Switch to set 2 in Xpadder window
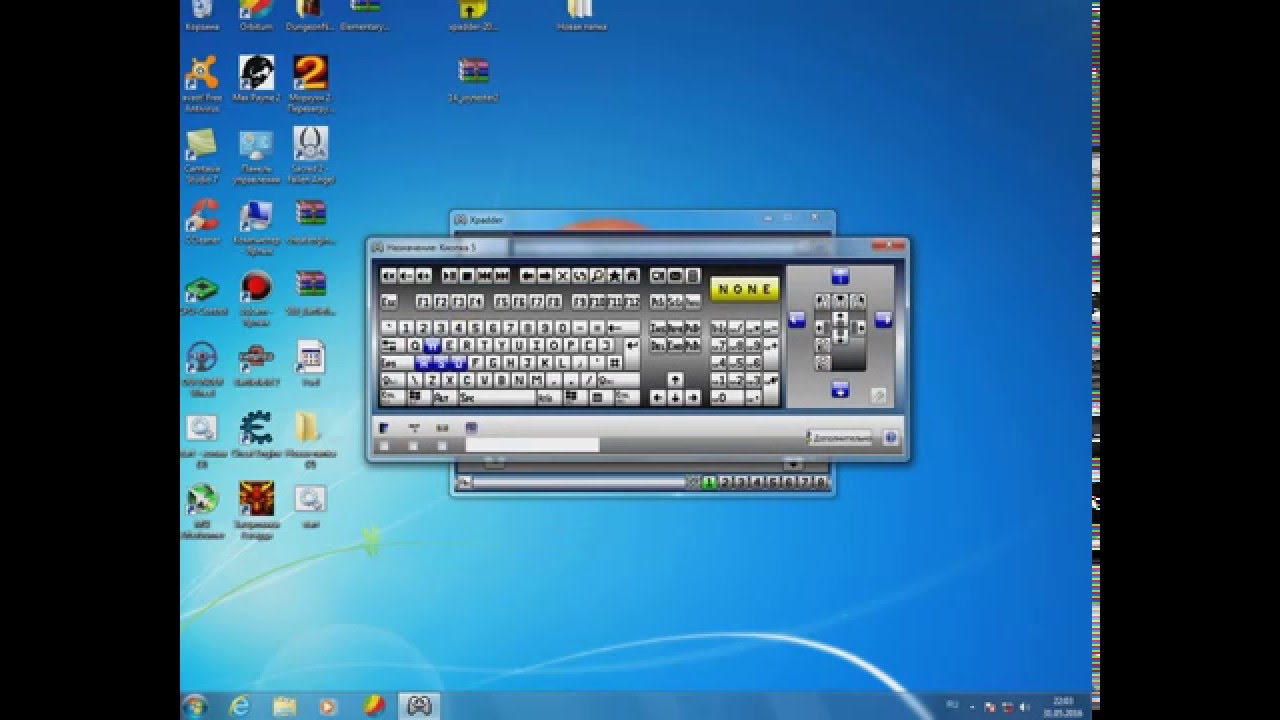Screen dimensions: 1280x720 [x=727, y=482]
